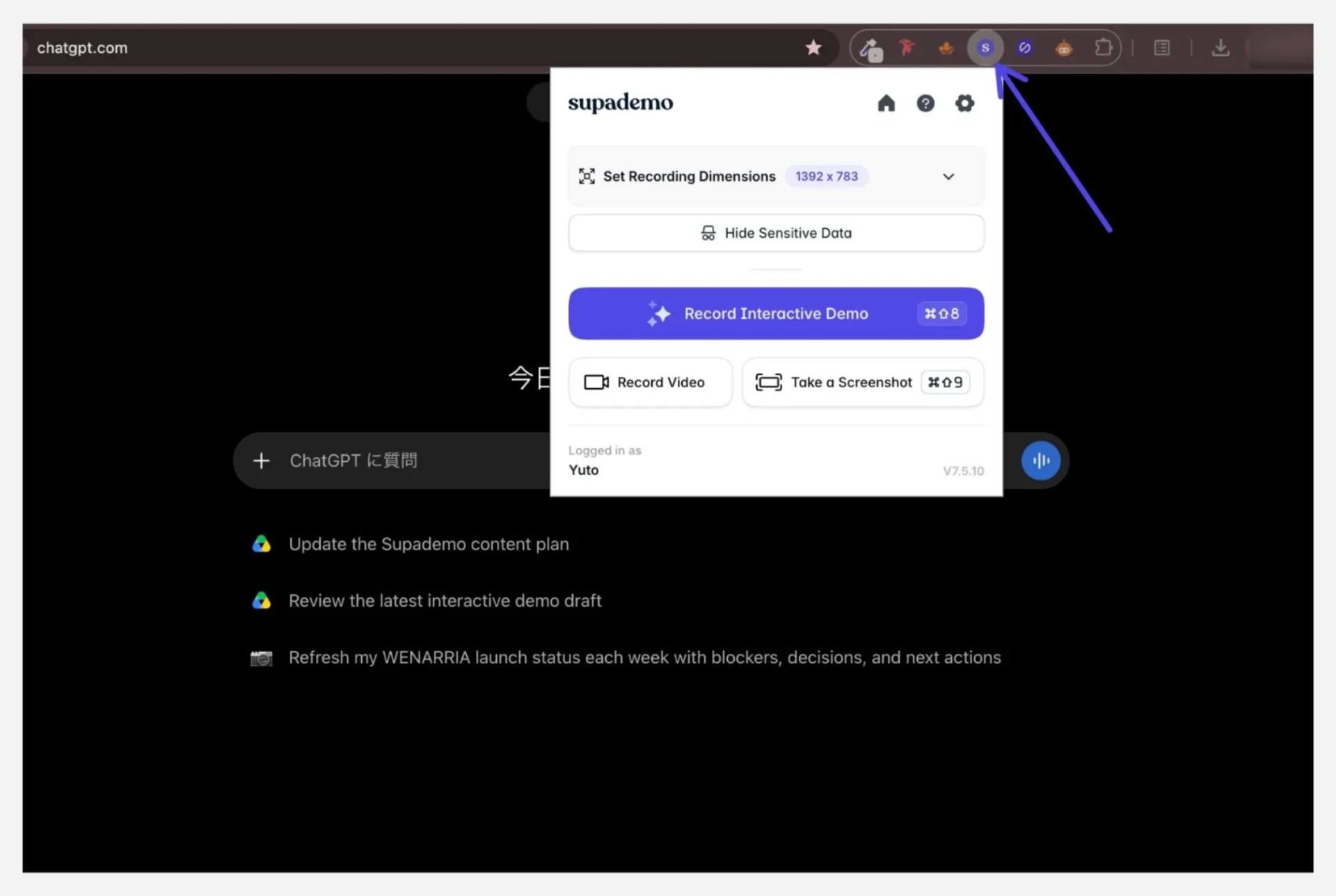Select suggestion Review the latest interactive demo draft

tap(445, 600)
